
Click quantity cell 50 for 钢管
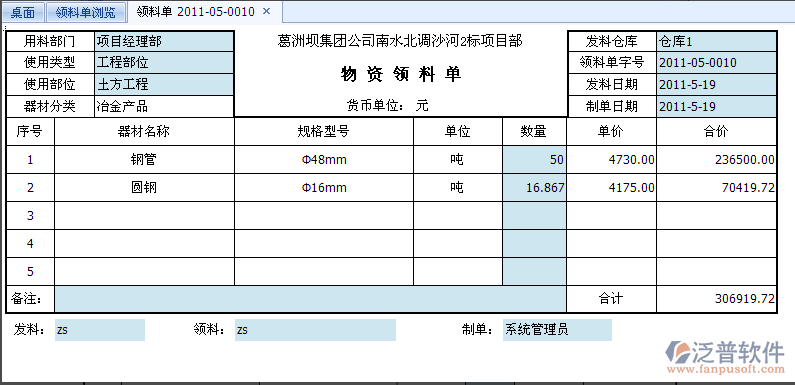coord(534,160)
